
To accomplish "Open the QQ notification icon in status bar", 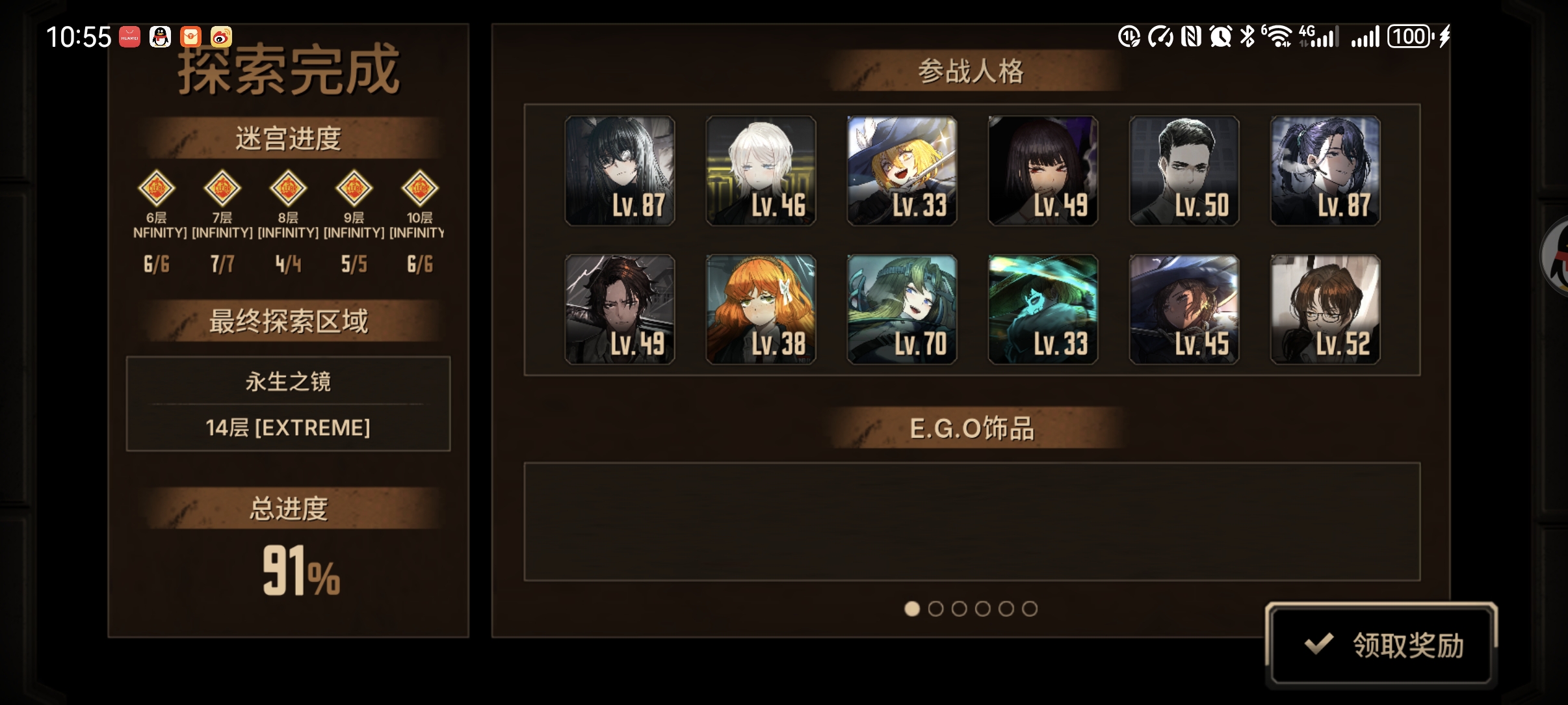I will [160, 37].
